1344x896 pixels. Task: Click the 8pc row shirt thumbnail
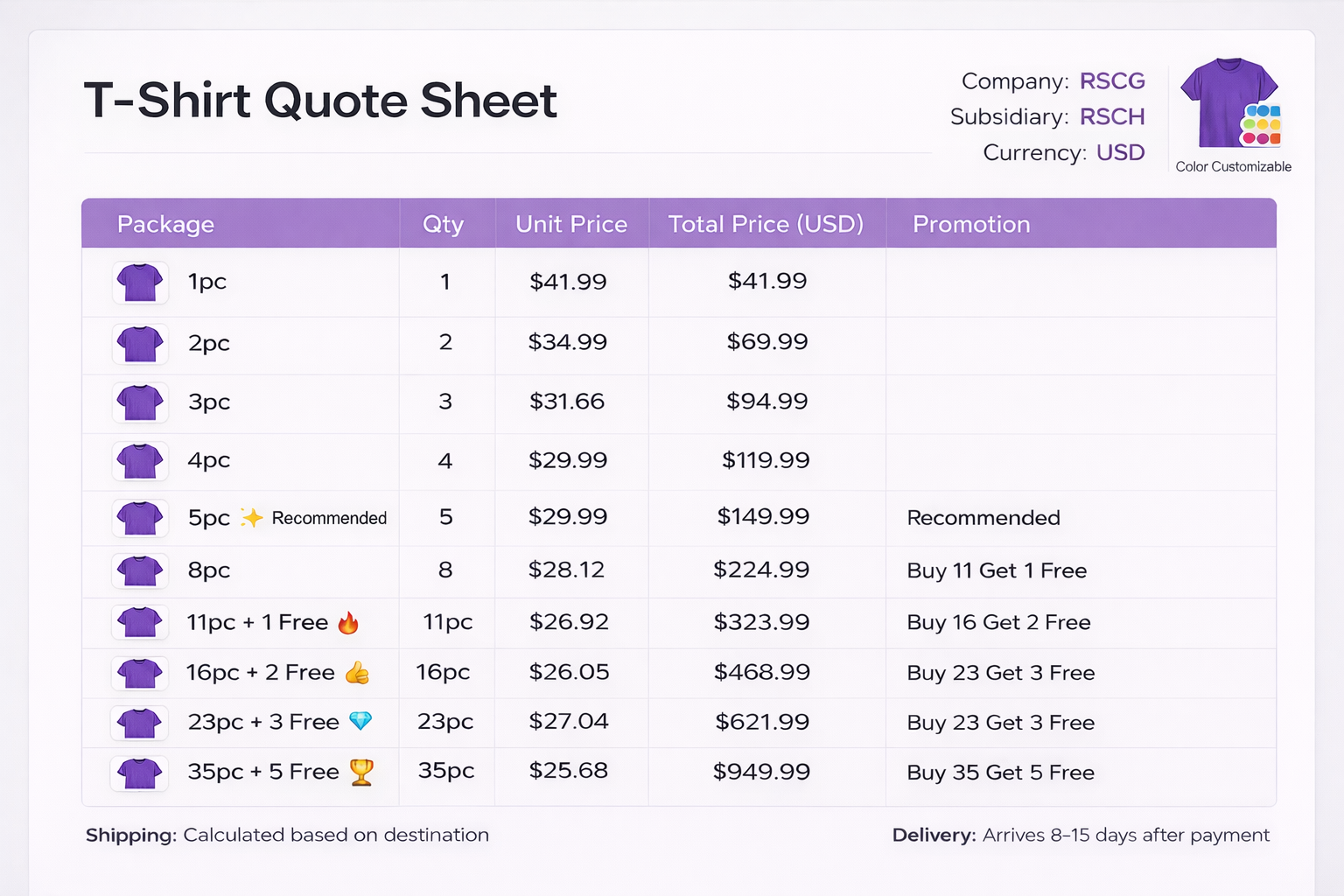(140, 571)
